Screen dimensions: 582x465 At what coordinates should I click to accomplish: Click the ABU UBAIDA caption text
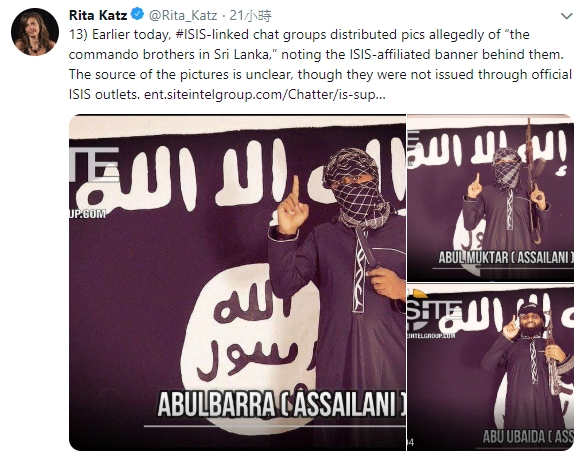click(x=528, y=437)
